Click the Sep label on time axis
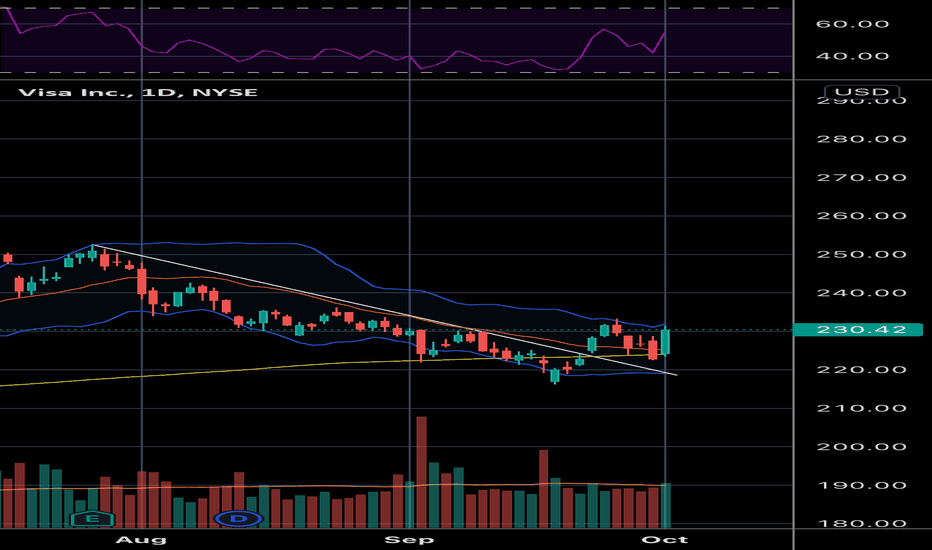 click(x=410, y=539)
